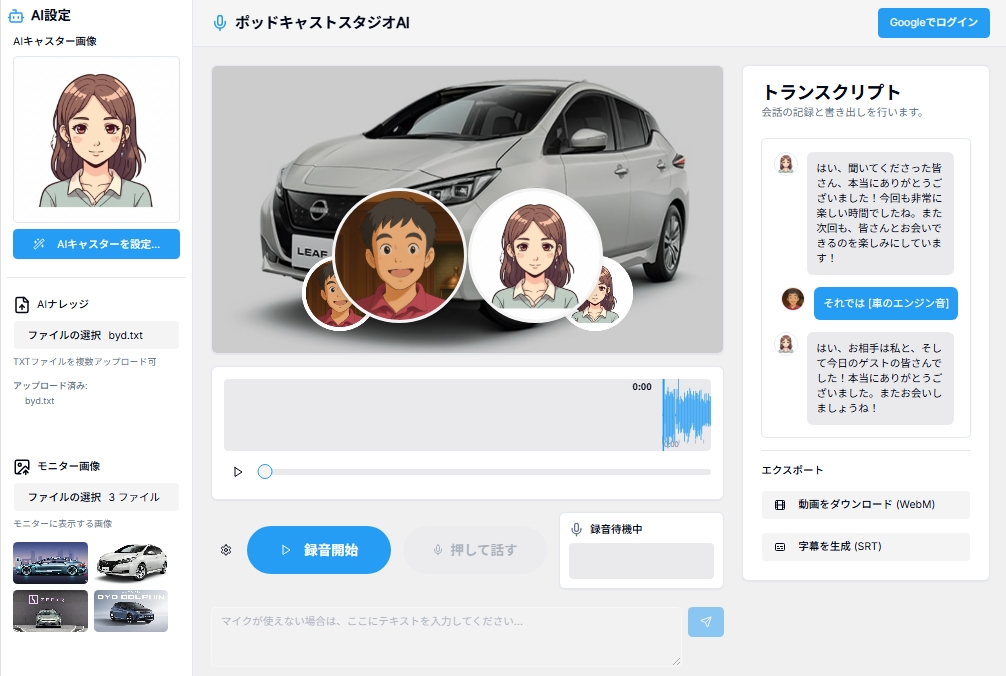Viewport: 1006px width, 676px height.
Task: Click the microphone icon beside ポッドキャストスタジオAI
Action: click(x=219, y=23)
